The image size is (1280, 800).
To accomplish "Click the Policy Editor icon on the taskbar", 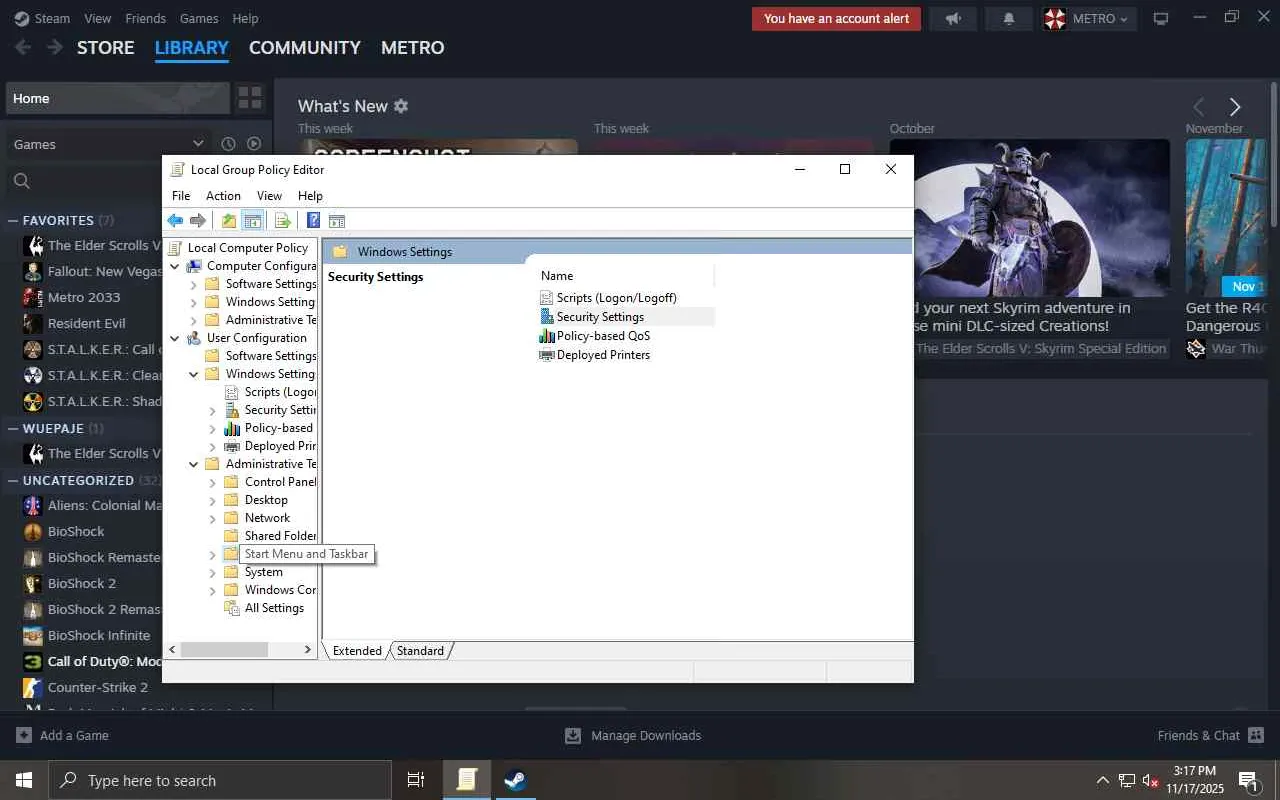I will 467,780.
